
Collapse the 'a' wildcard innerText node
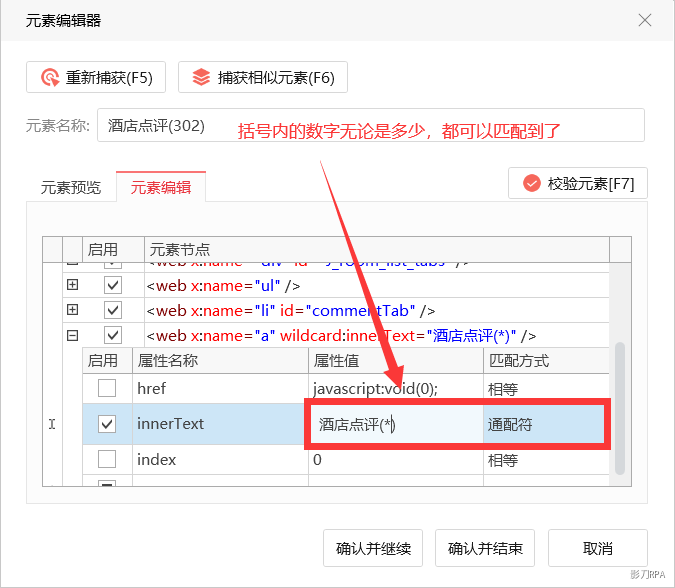click(72, 336)
